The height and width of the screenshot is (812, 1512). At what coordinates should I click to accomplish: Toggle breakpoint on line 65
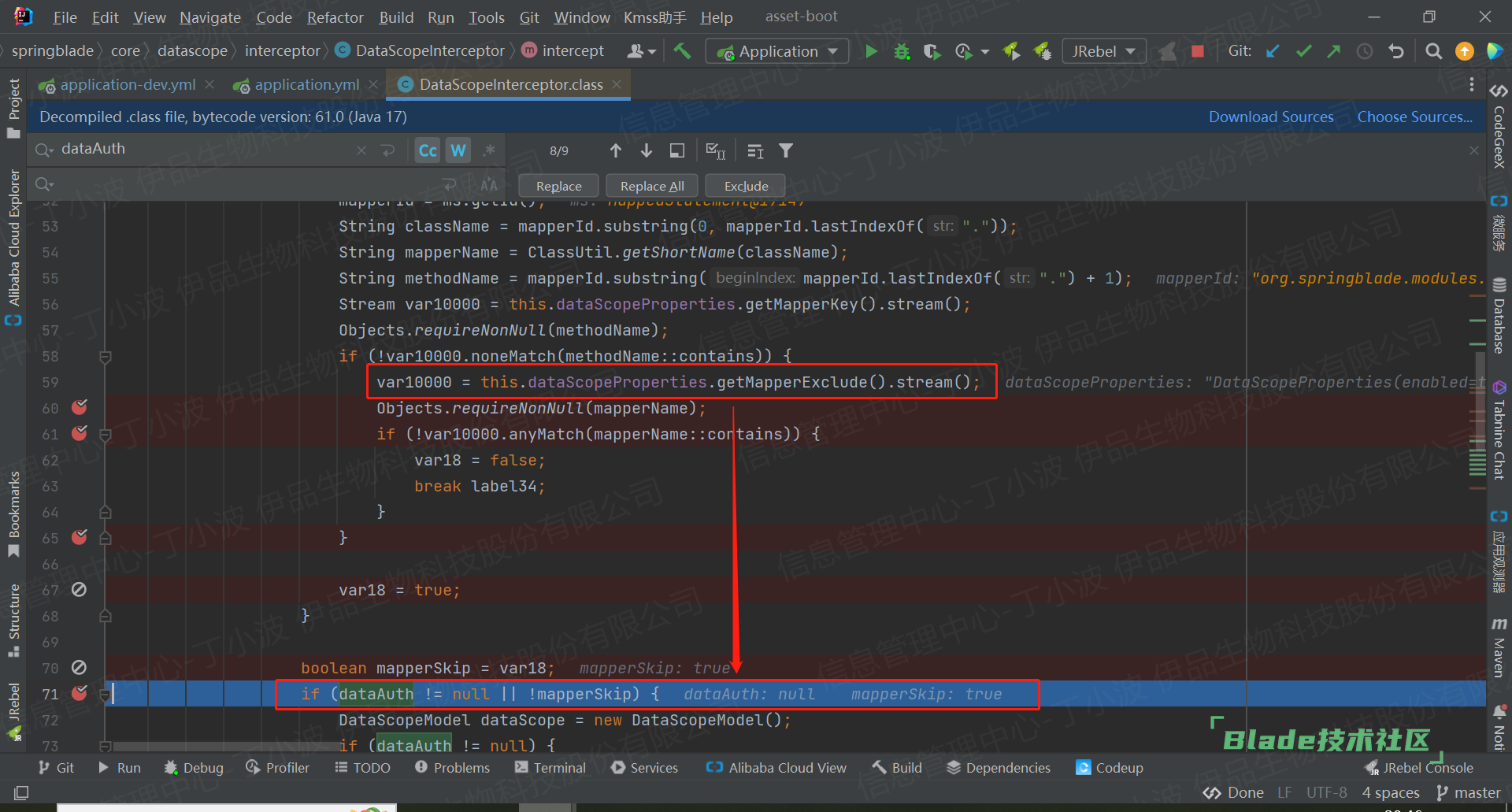click(x=79, y=537)
